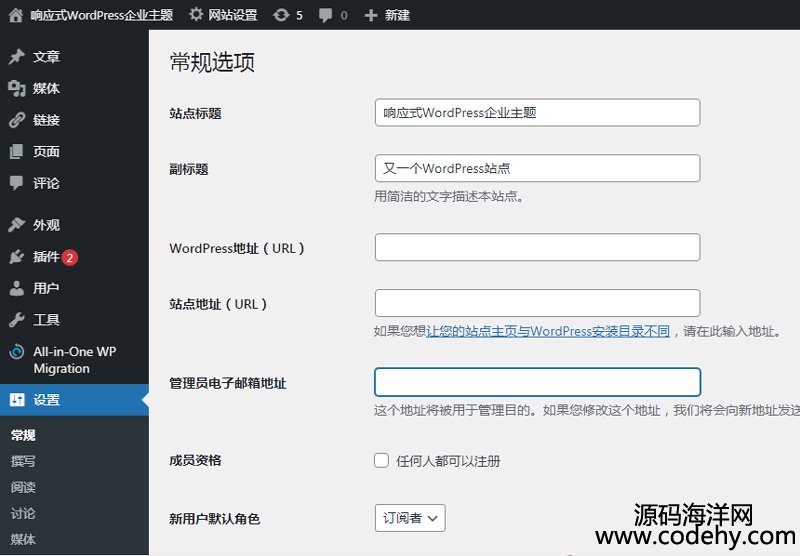Click the sliders icon for 设置
This screenshot has height=556, width=800.
coord(17,399)
